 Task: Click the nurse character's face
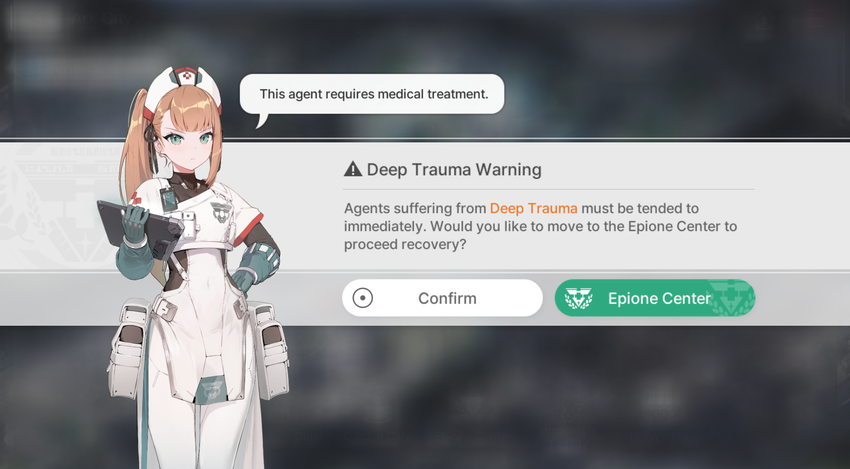tap(189, 143)
